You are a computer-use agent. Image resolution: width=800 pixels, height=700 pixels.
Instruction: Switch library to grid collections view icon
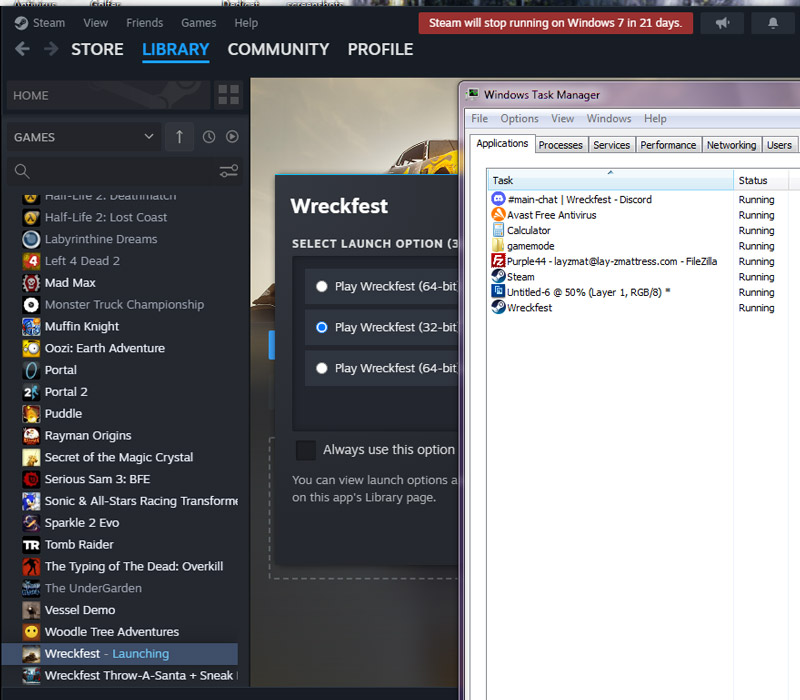[x=228, y=95]
